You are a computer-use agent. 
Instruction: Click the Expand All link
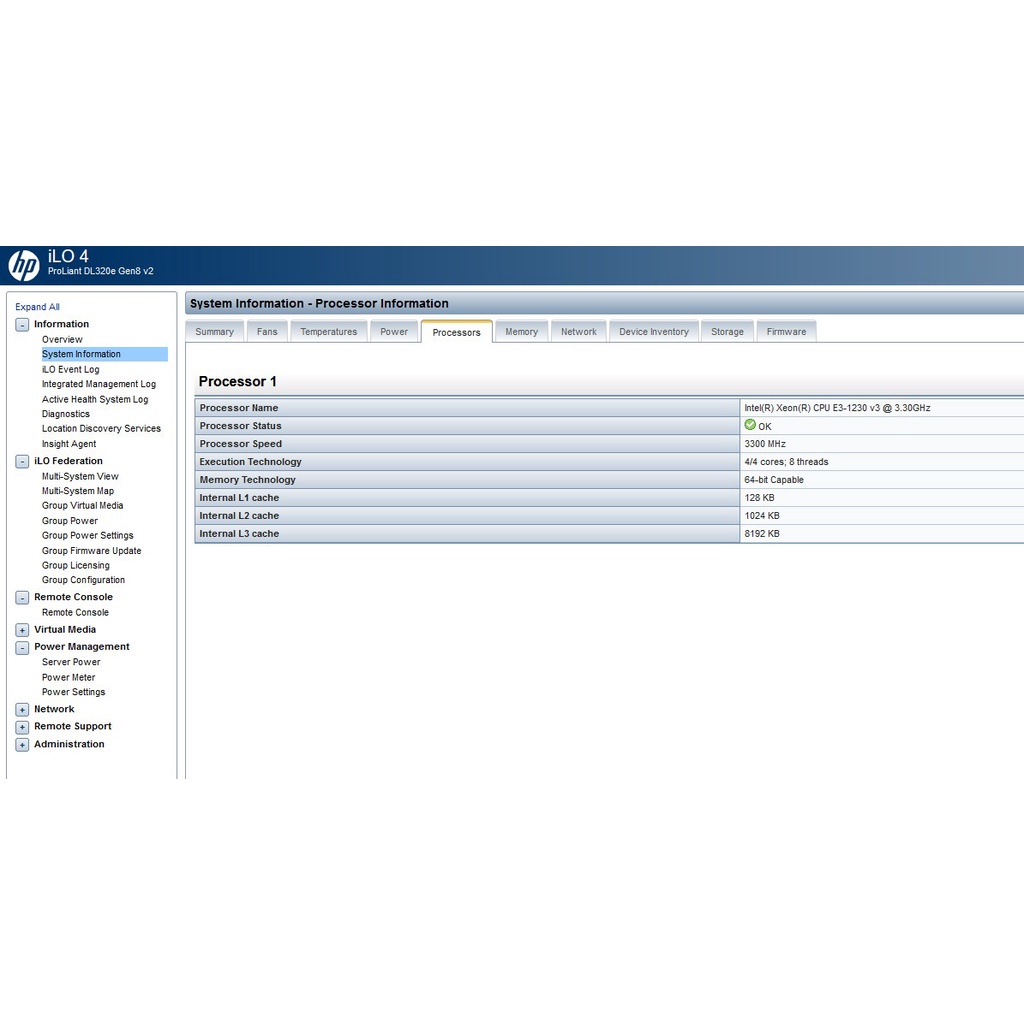click(x=37, y=307)
